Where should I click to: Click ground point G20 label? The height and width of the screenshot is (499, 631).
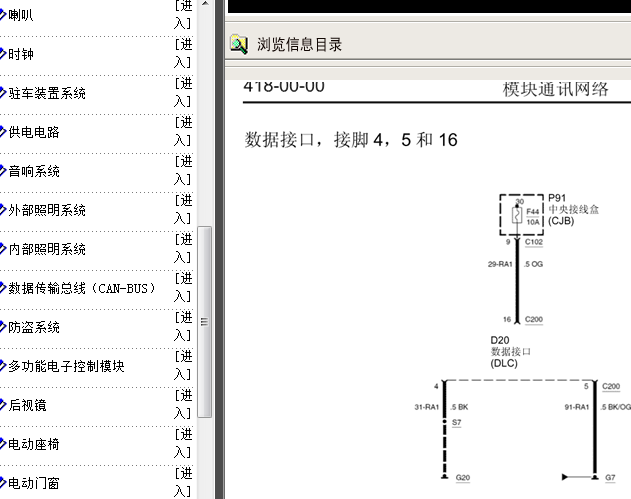[463, 478]
